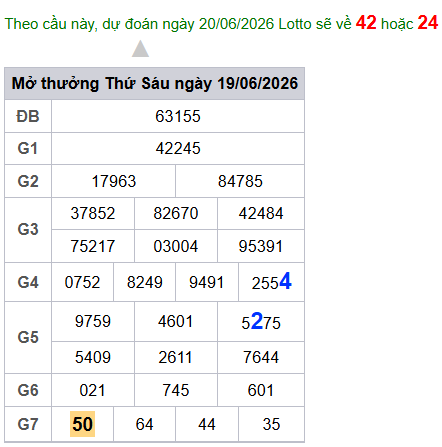Select G7 number 35
The image size is (442, 447).
271,424
